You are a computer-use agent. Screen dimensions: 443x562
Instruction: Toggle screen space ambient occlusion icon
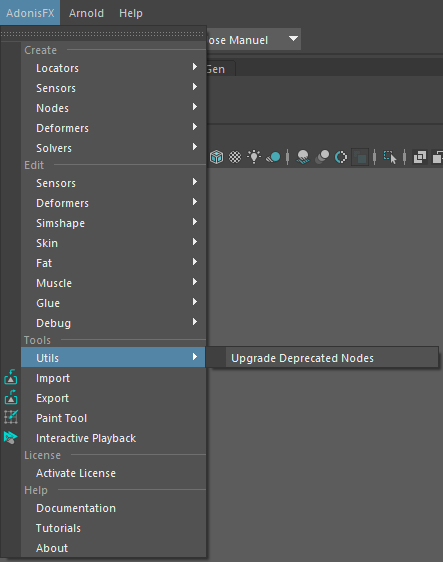click(x=303, y=157)
